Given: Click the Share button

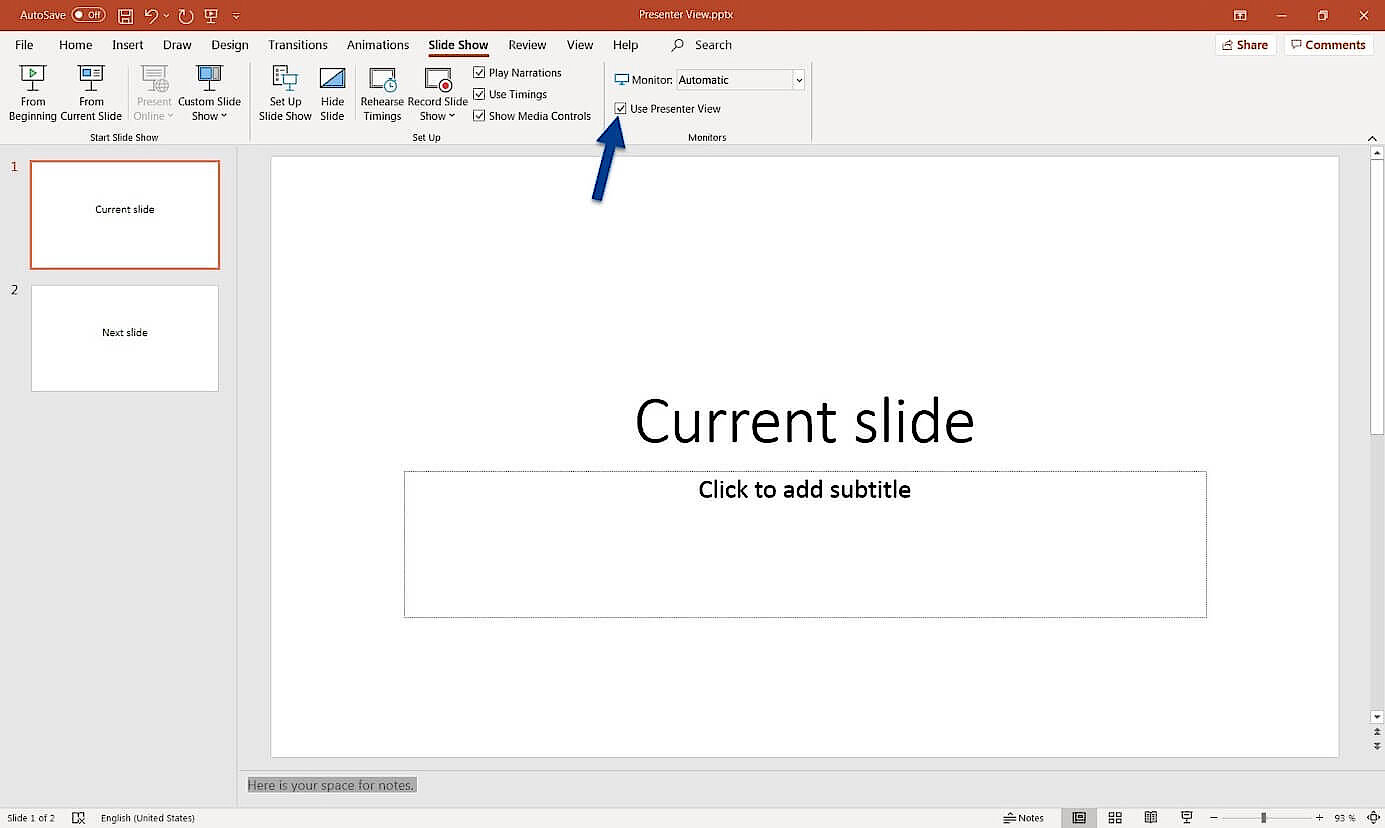Looking at the screenshot, I should [1244, 44].
